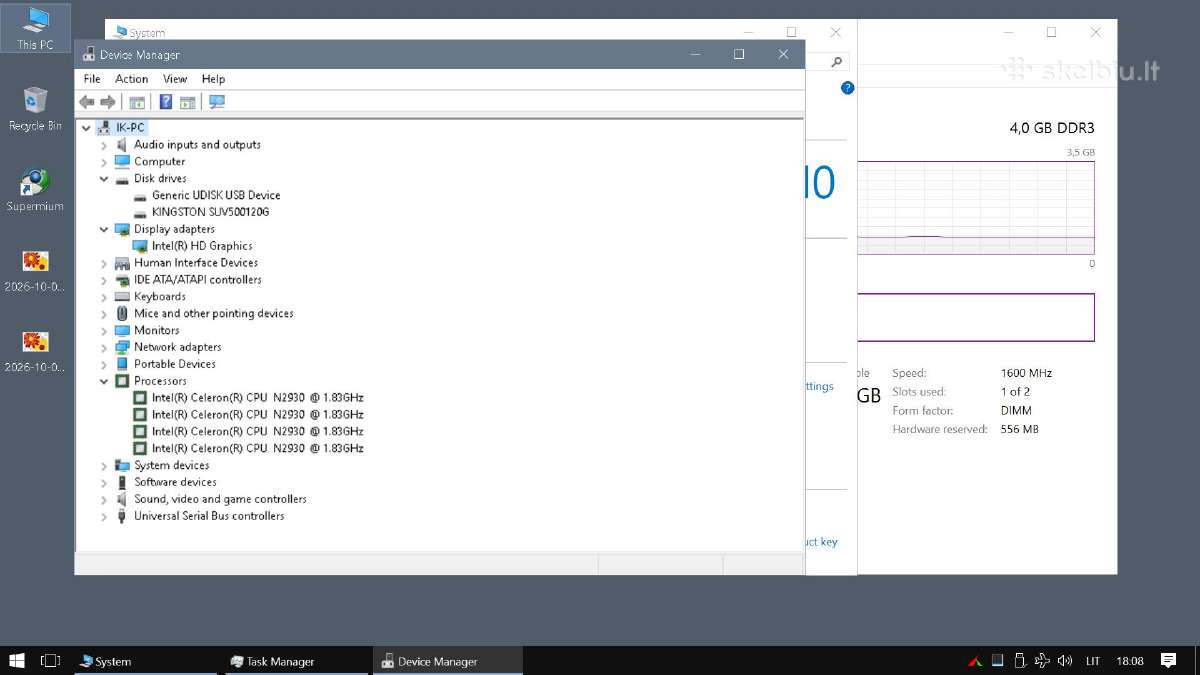Select the Network adapters category icon
Viewport: 1200px width, 675px height.
tap(122, 347)
